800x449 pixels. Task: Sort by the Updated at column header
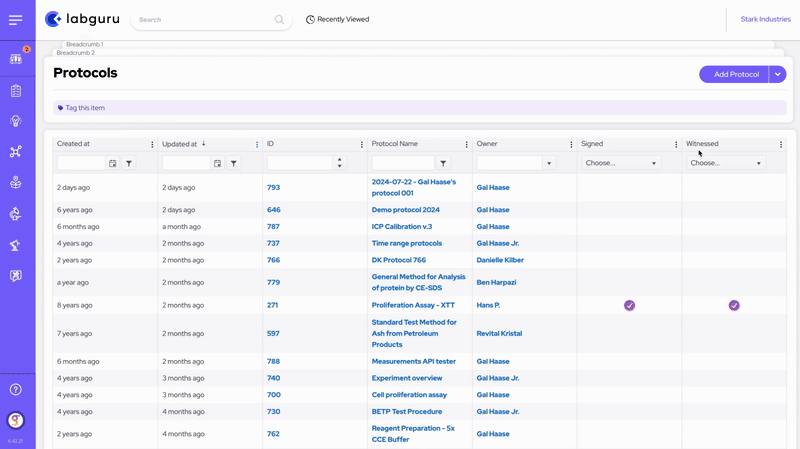coord(180,144)
